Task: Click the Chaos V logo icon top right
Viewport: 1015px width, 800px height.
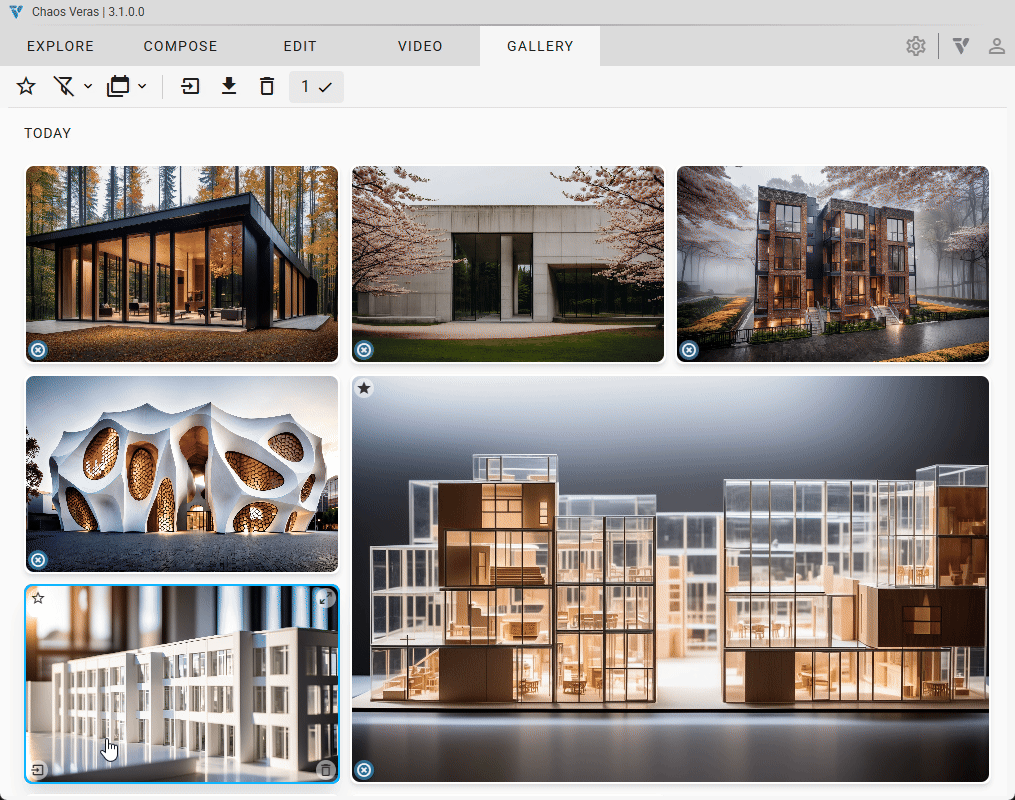Action: point(961,46)
